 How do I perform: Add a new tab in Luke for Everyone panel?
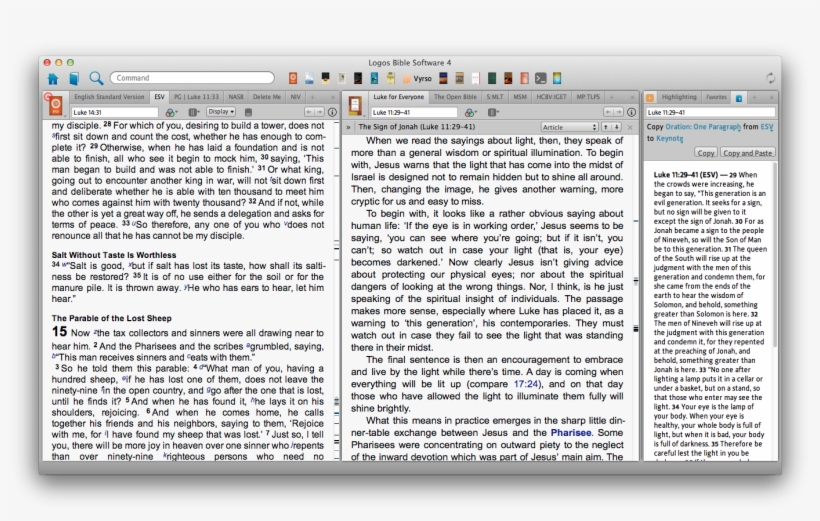(x=612, y=97)
